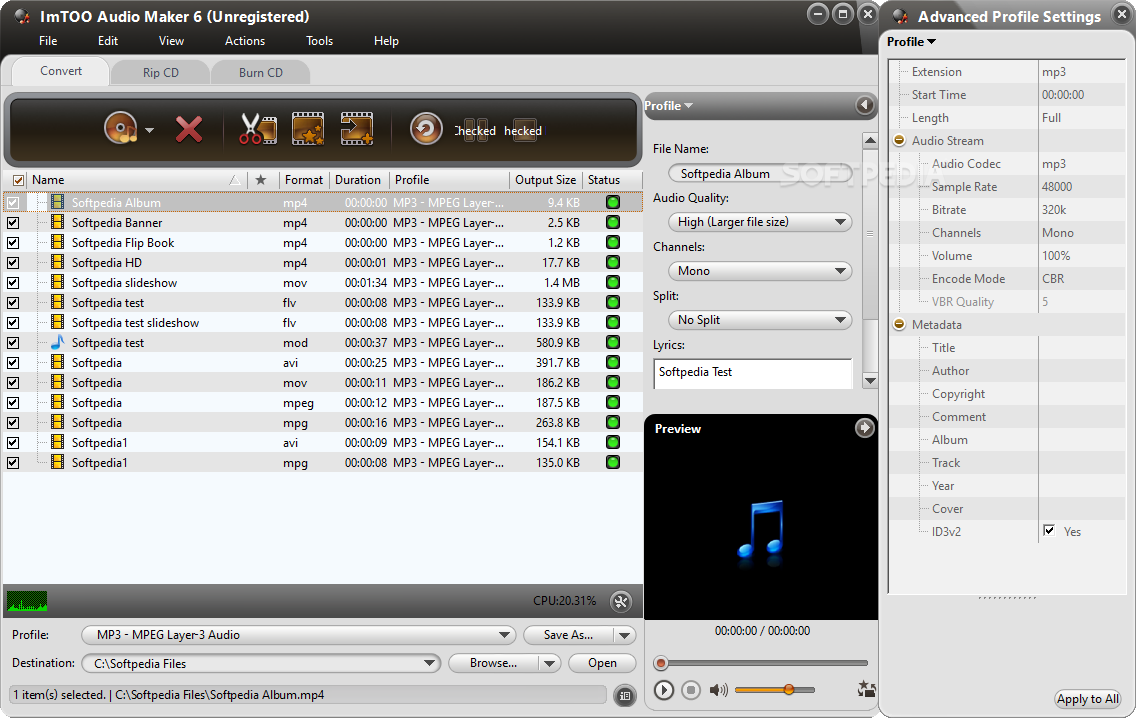Image resolution: width=1136 pixels, height=718 pixels.
Task: Click the film icon of Softpedia HD
Action: point(57,262)
